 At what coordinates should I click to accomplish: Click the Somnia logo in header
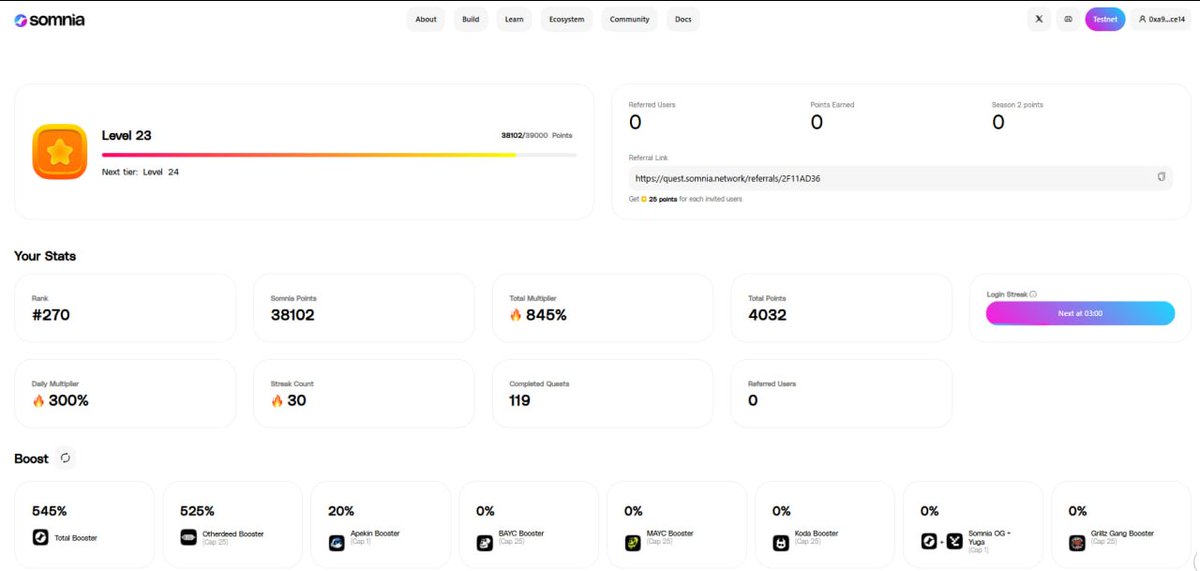pyautogui.click(x=49, y=19)
